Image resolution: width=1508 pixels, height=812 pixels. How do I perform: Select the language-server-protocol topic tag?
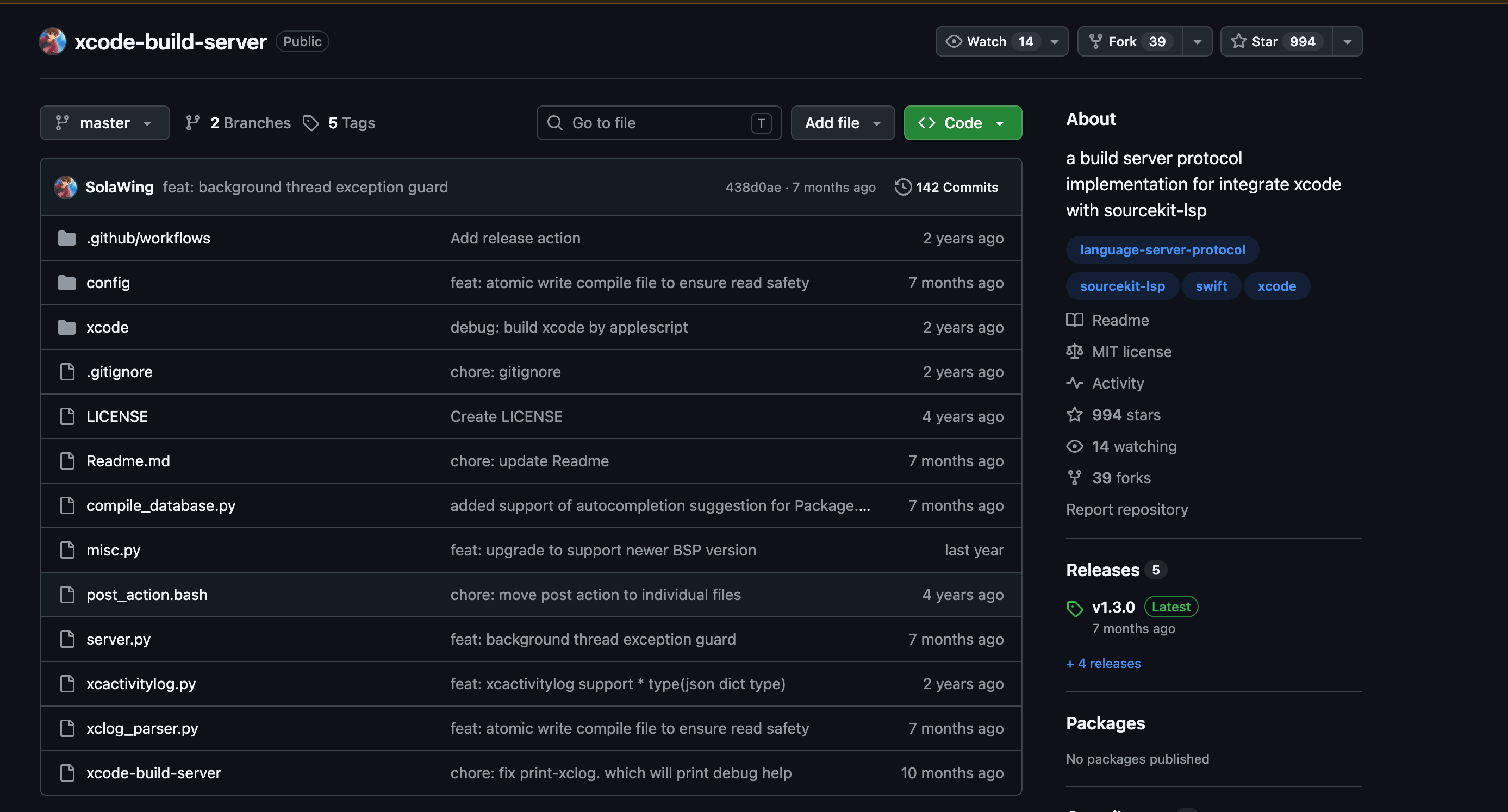click(1162, 250)
